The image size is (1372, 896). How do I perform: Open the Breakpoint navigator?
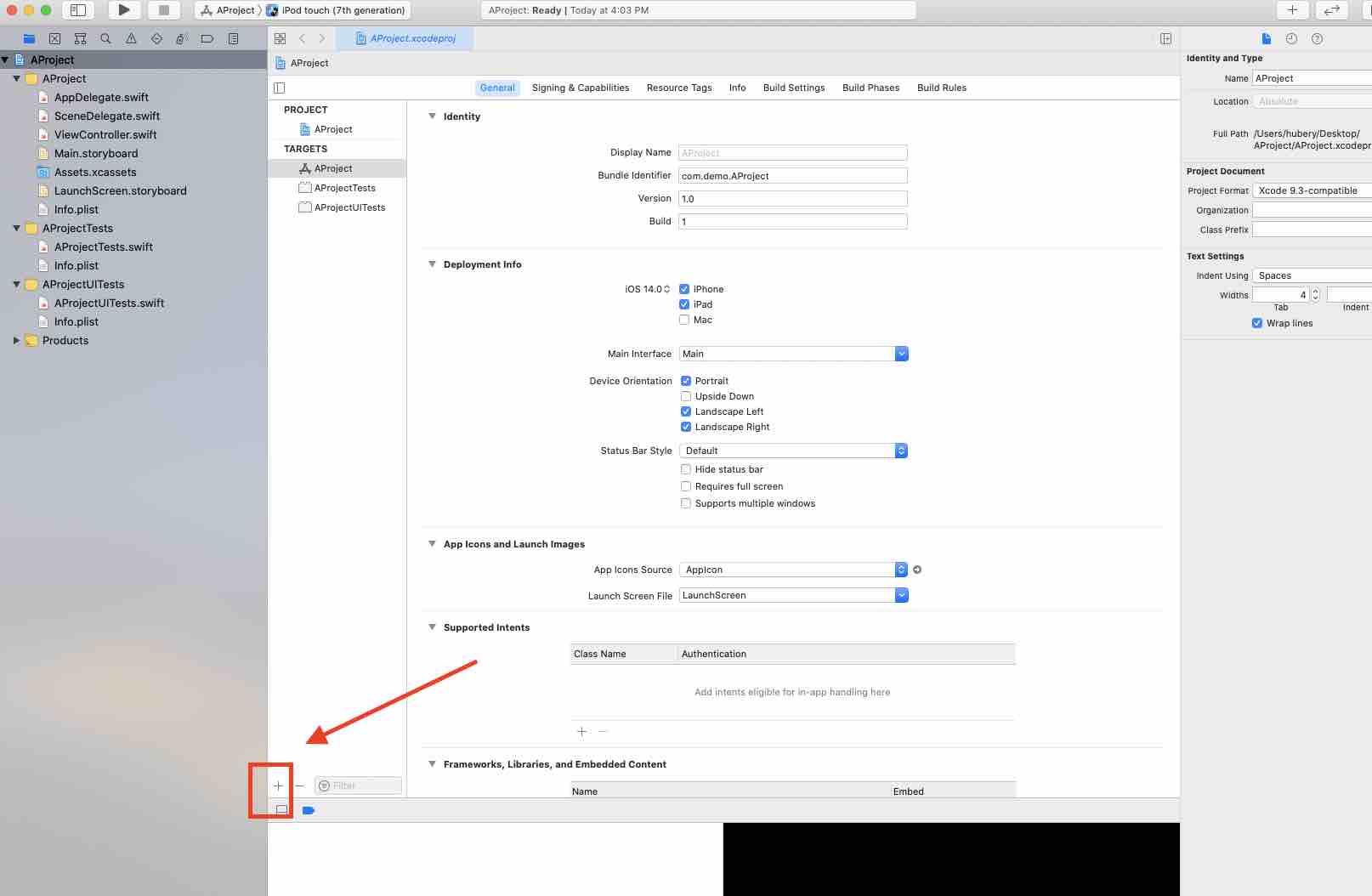(x=207, y=38)
